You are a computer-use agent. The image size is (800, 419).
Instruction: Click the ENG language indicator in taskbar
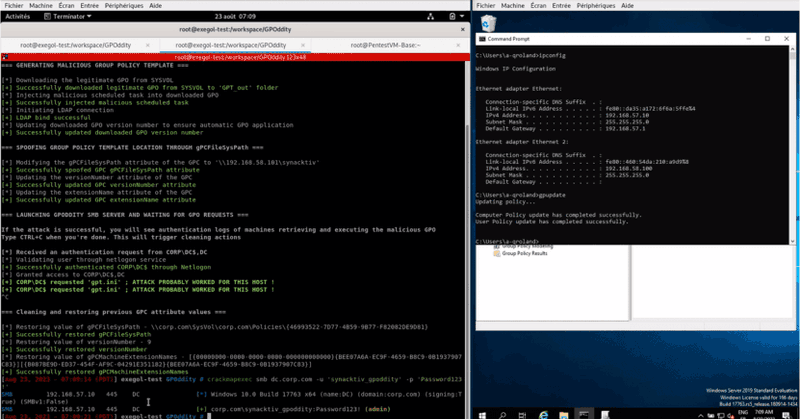point(743,412)
